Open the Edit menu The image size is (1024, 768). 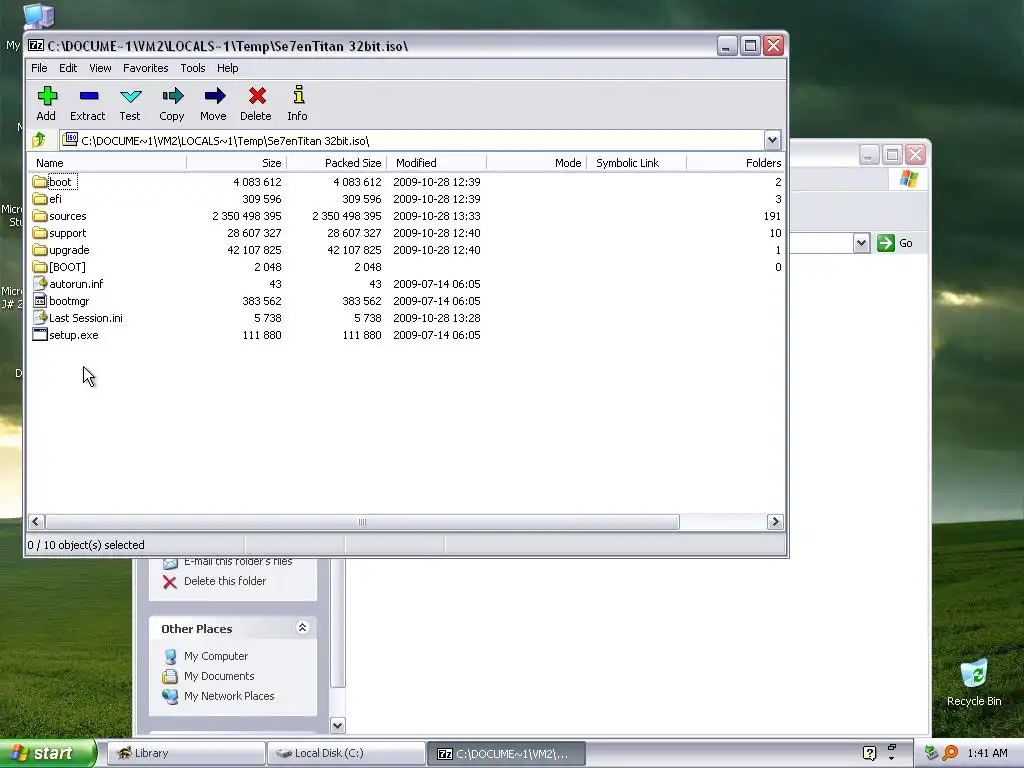68,68
